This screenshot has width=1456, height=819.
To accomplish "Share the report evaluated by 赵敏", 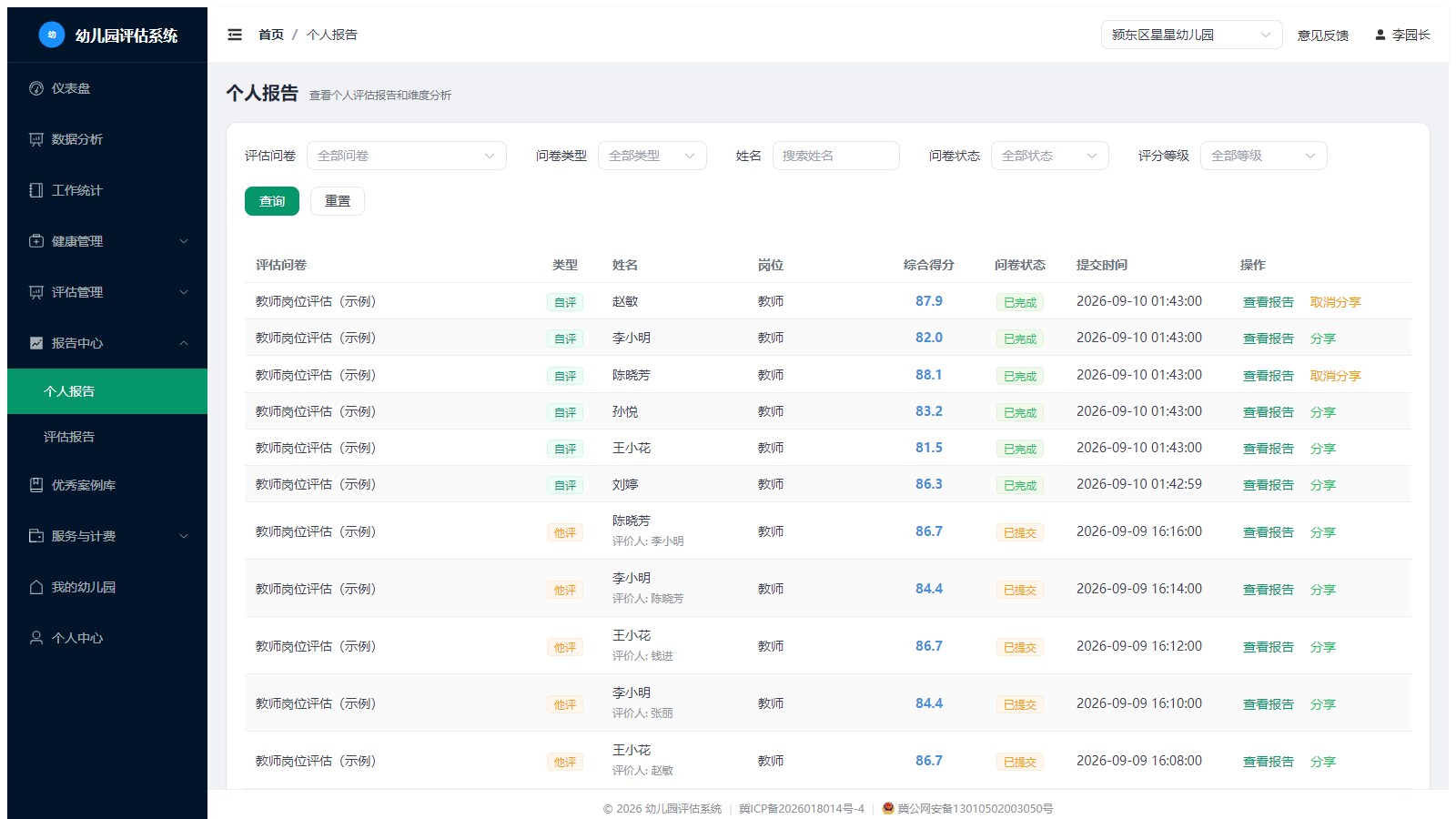I will click(1323, 762).
